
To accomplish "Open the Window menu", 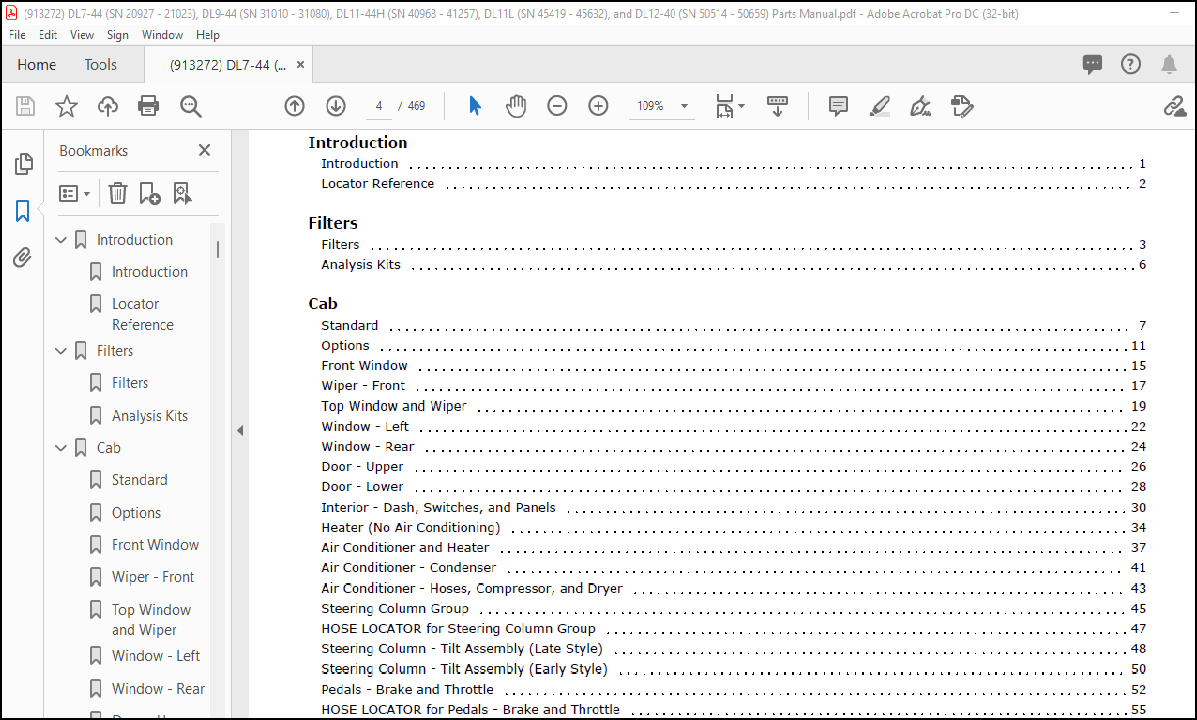I will click(x=162, y=35).
